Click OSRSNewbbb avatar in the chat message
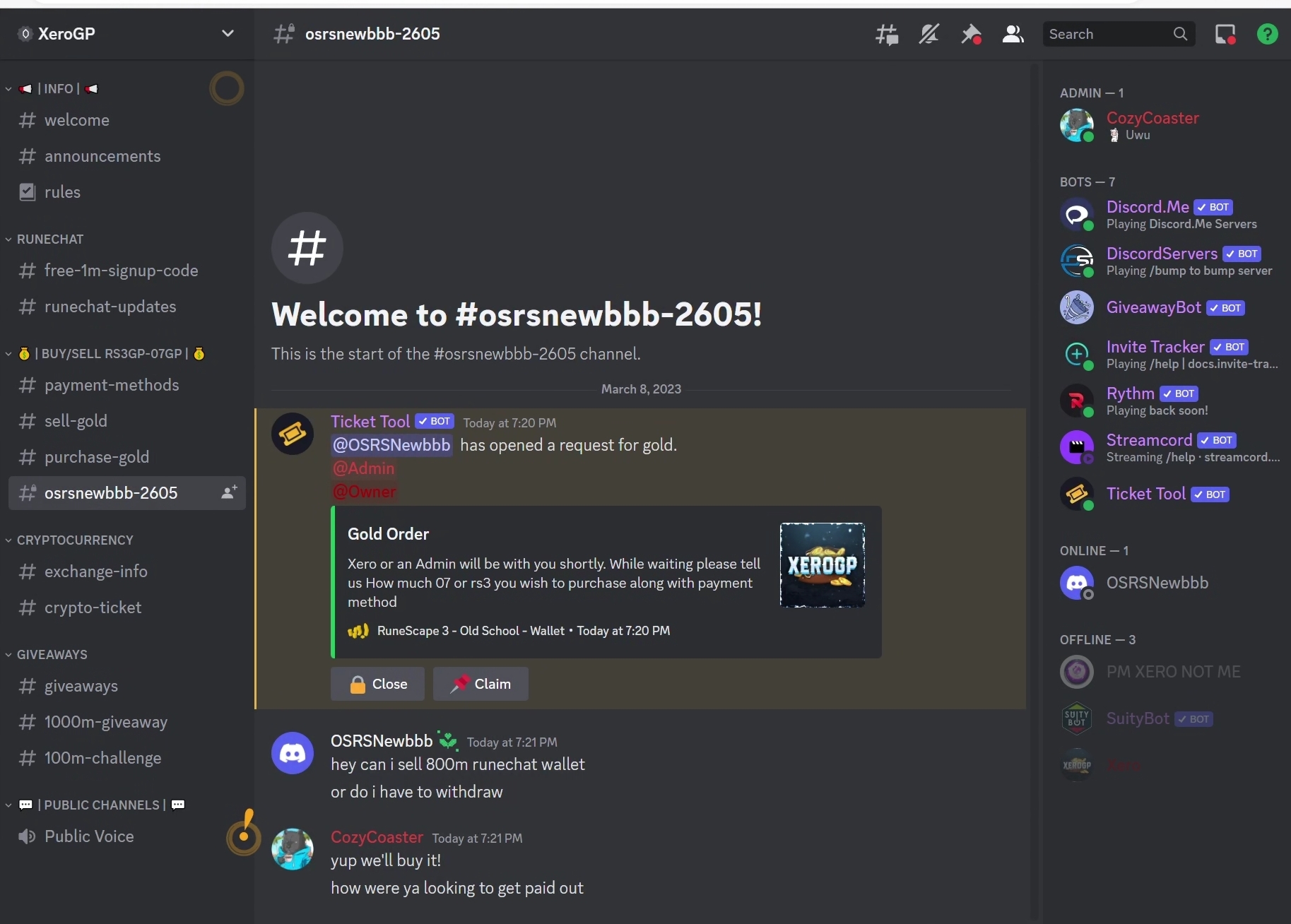Screen dimensions: 1291x924 [x=293, y=753]
